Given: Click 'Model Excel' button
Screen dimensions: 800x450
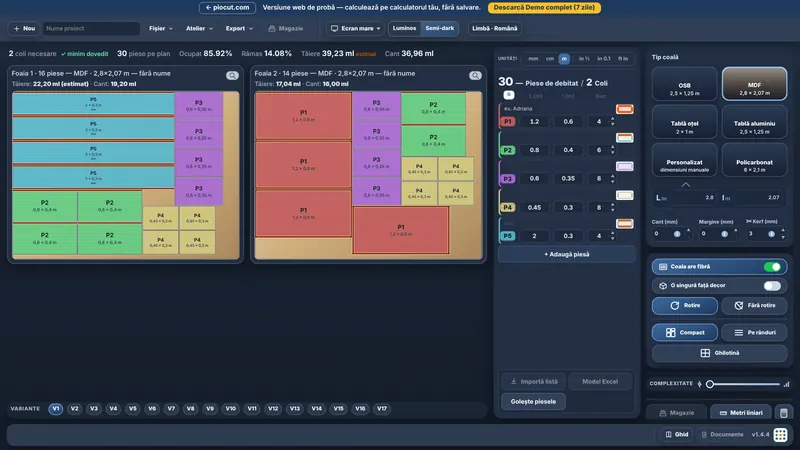Looking at the screenshot, I should [x=600, y=382].
